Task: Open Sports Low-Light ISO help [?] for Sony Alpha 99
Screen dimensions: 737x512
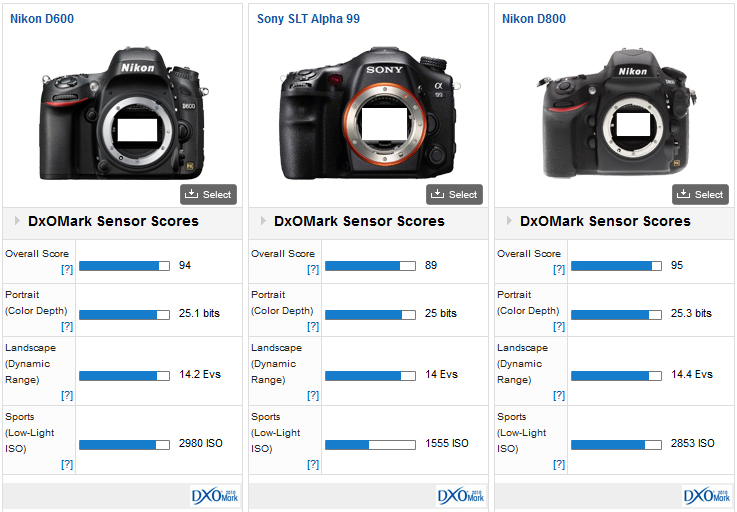Action: click(313, 465)
